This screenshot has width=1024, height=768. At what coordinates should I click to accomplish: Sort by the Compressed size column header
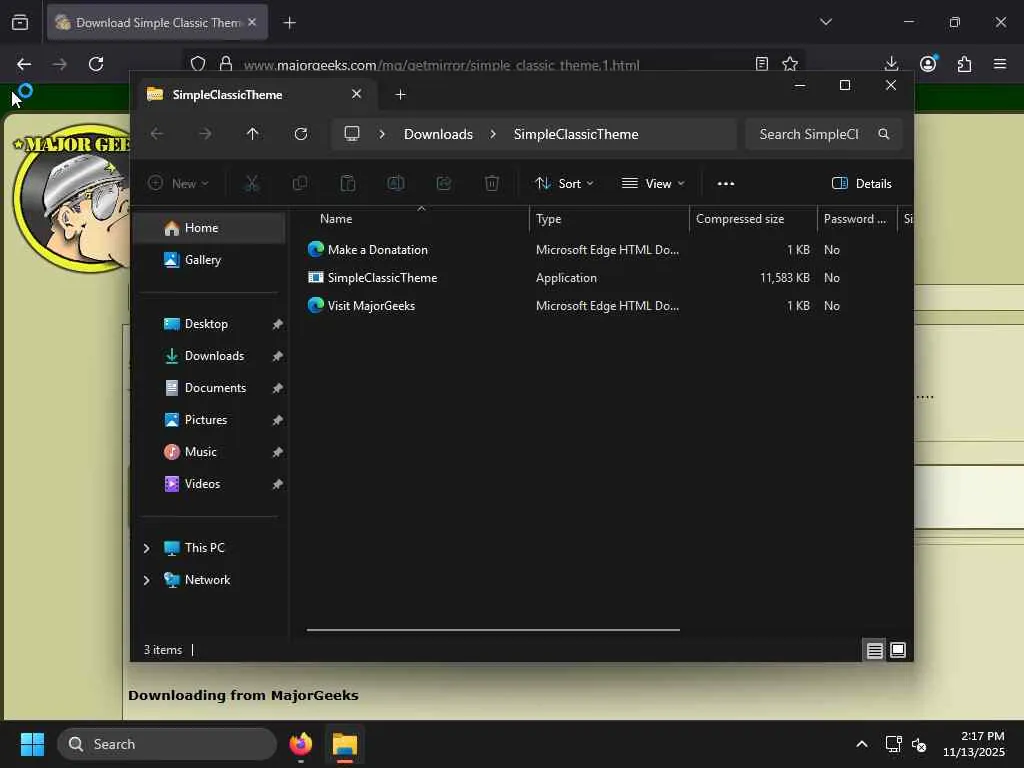pyautogui.click(x=753, y=219)
